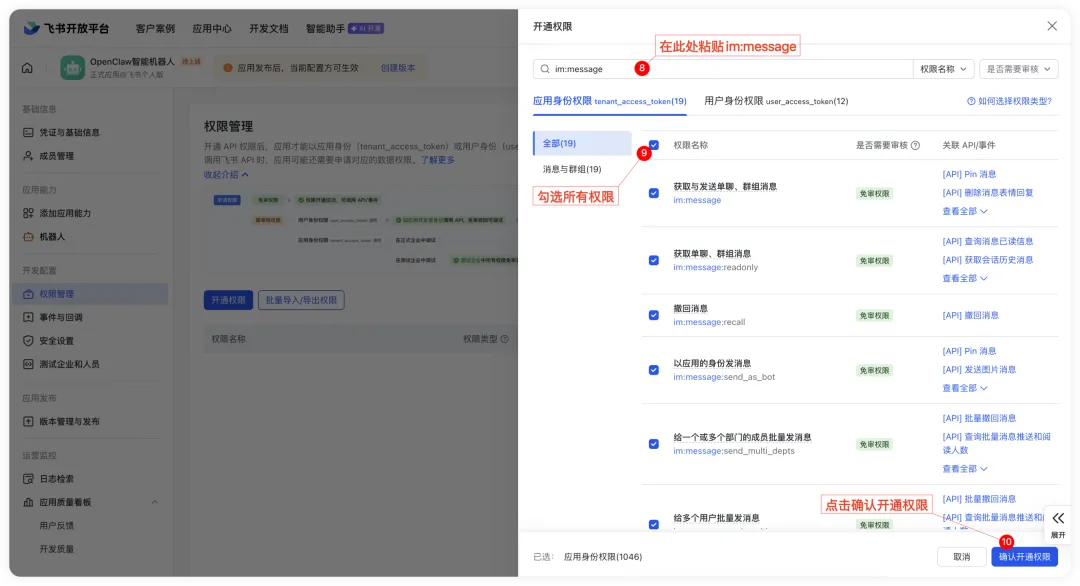Tick the select-all checkbox in the 权限名称 header
Image resolution: width=1080 pixels, height=586 pixels.
click(654, 145)
